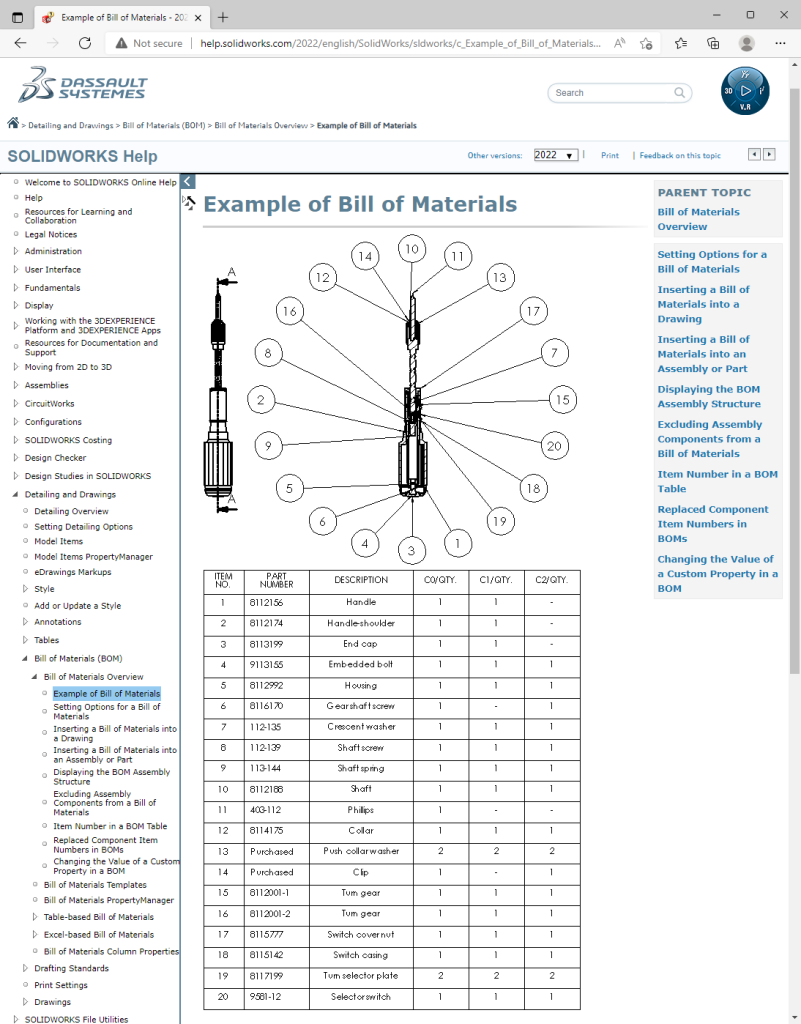Click the home icon in breadcrumb
801x1024 pixels.
(x=13, y=124)
